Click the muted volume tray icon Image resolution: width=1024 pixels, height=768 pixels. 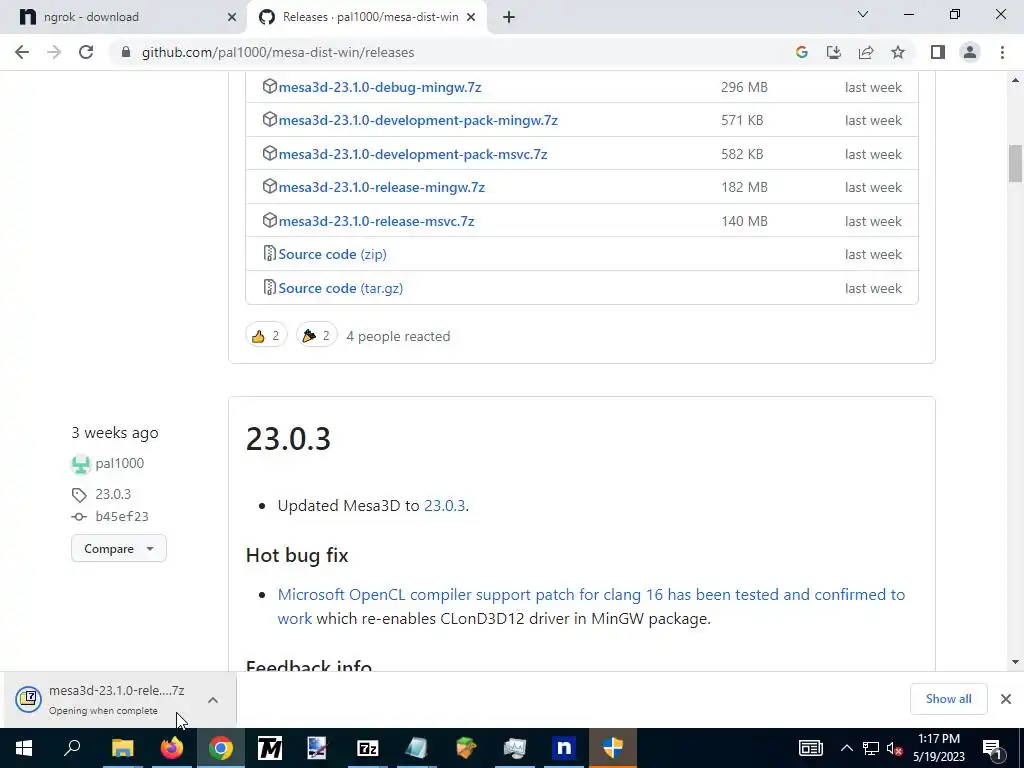895,748
